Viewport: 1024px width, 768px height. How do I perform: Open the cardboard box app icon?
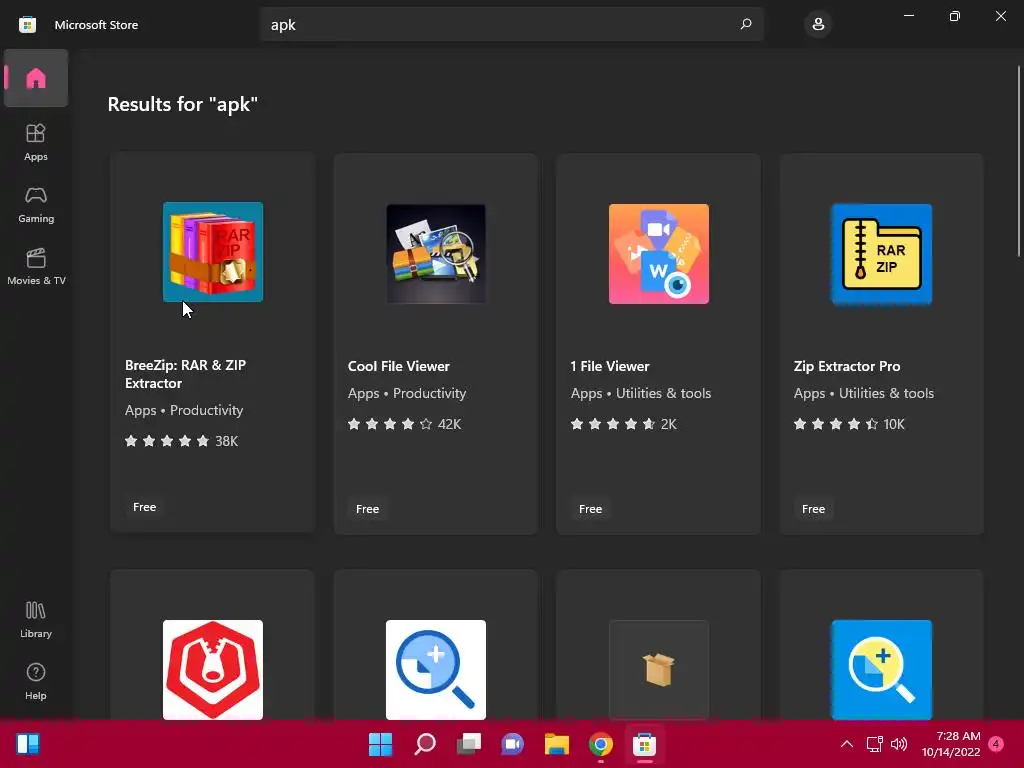659,670
